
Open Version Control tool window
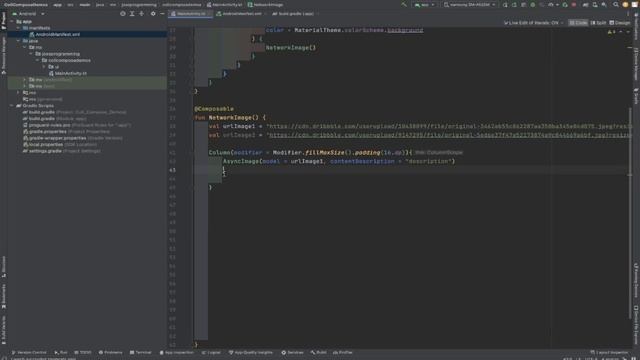tap(29, 353)
